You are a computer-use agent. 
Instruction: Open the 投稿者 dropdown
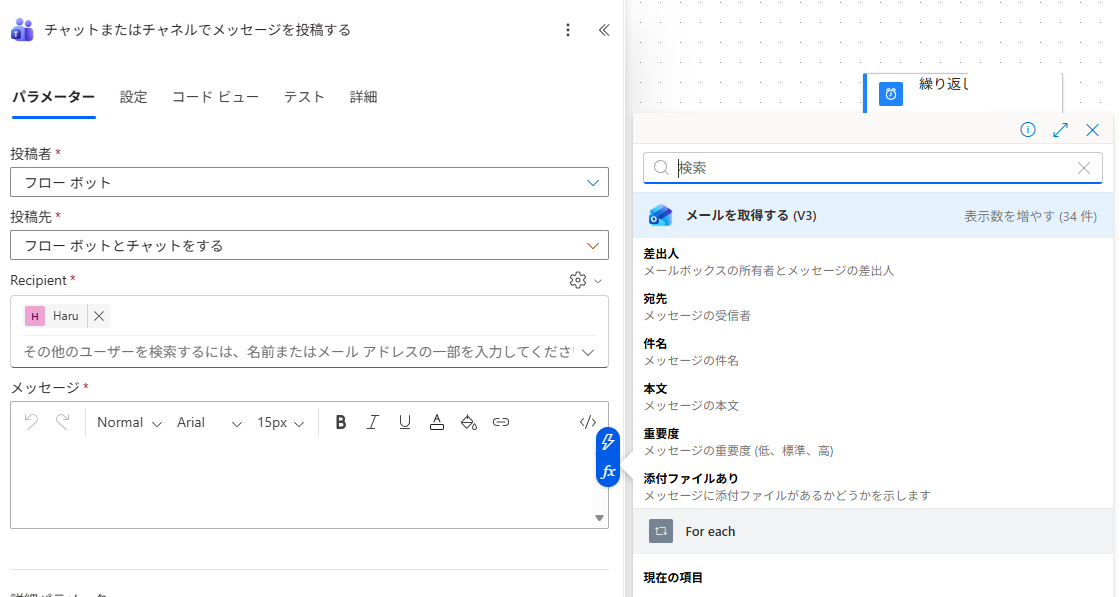pos(309,183)
